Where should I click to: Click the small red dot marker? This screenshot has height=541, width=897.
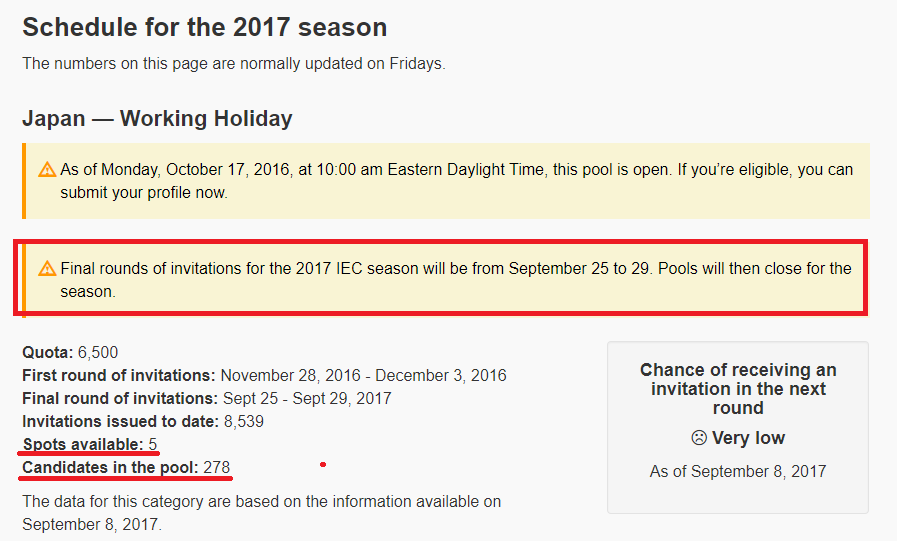(x=323, y=464)
